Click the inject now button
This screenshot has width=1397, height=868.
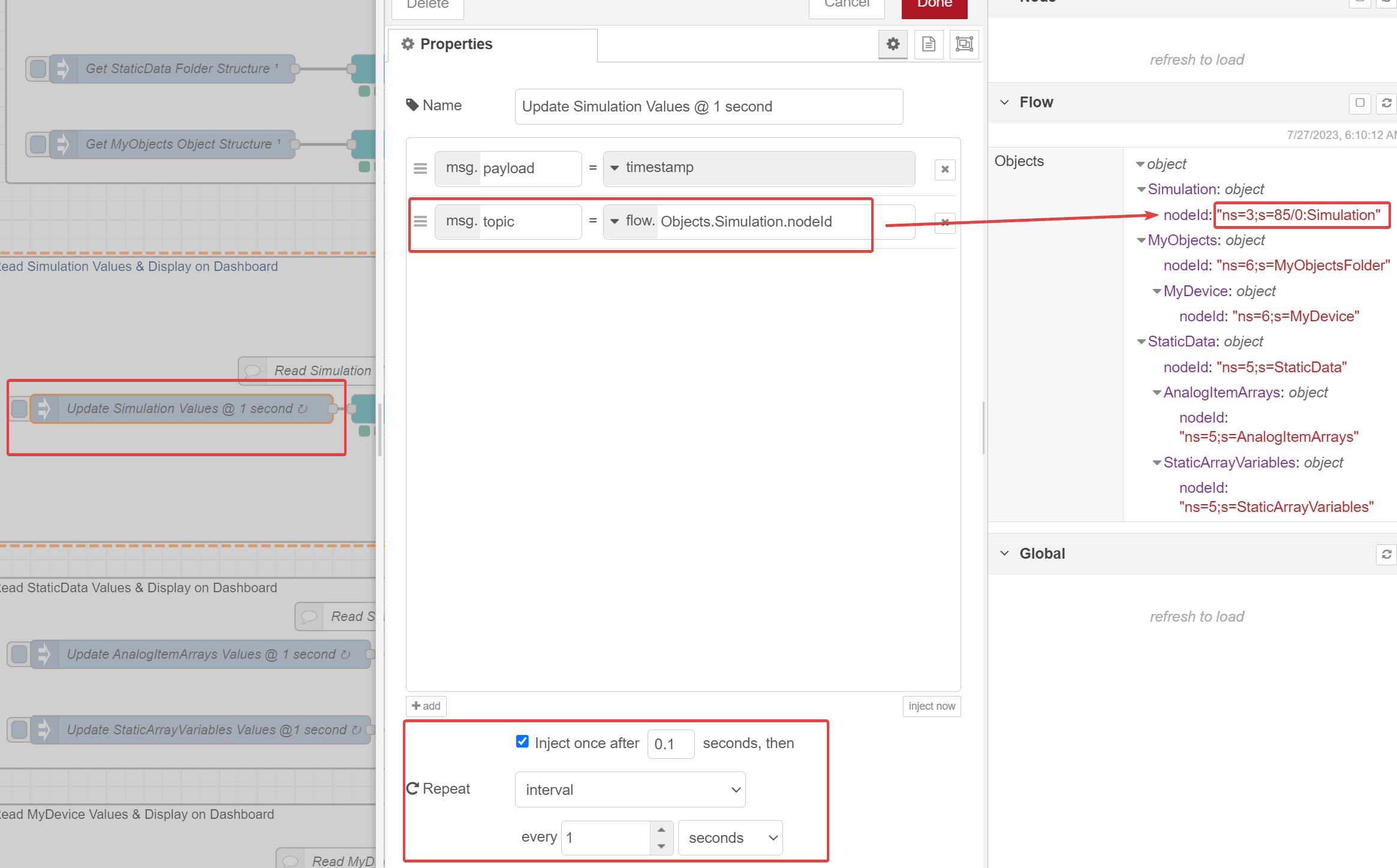931,706
